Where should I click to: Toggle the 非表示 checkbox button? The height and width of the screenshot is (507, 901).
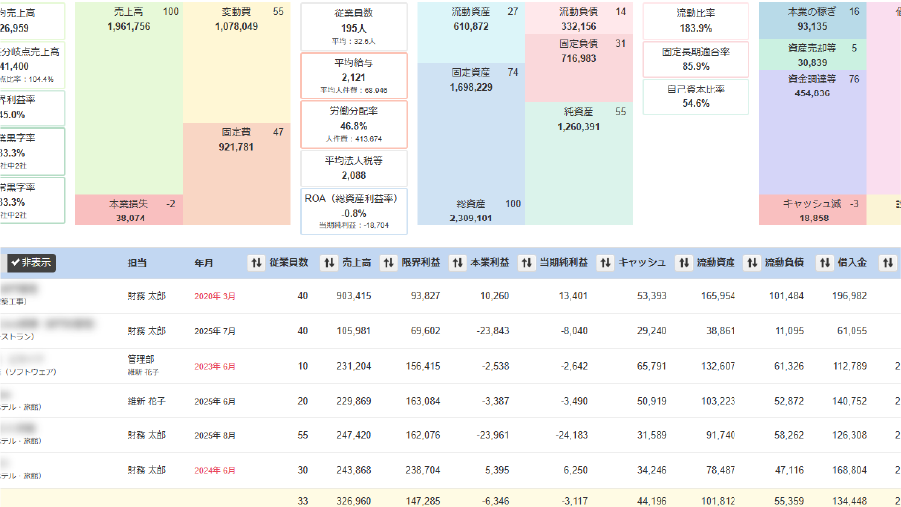tap(32, 263)
